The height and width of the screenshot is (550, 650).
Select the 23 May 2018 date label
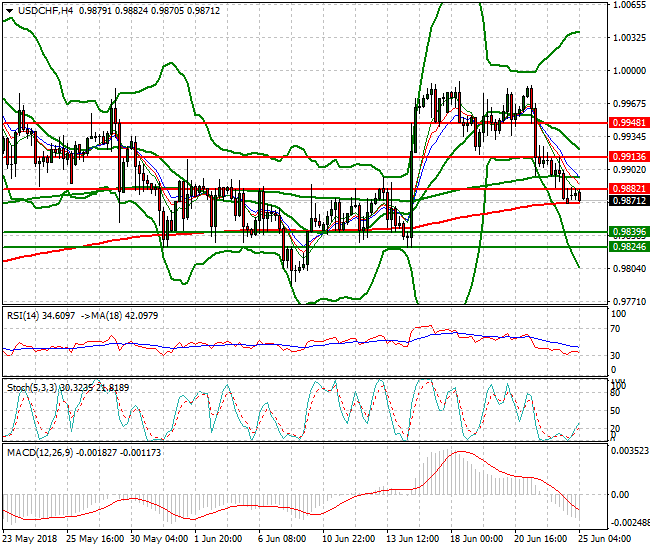30,539
